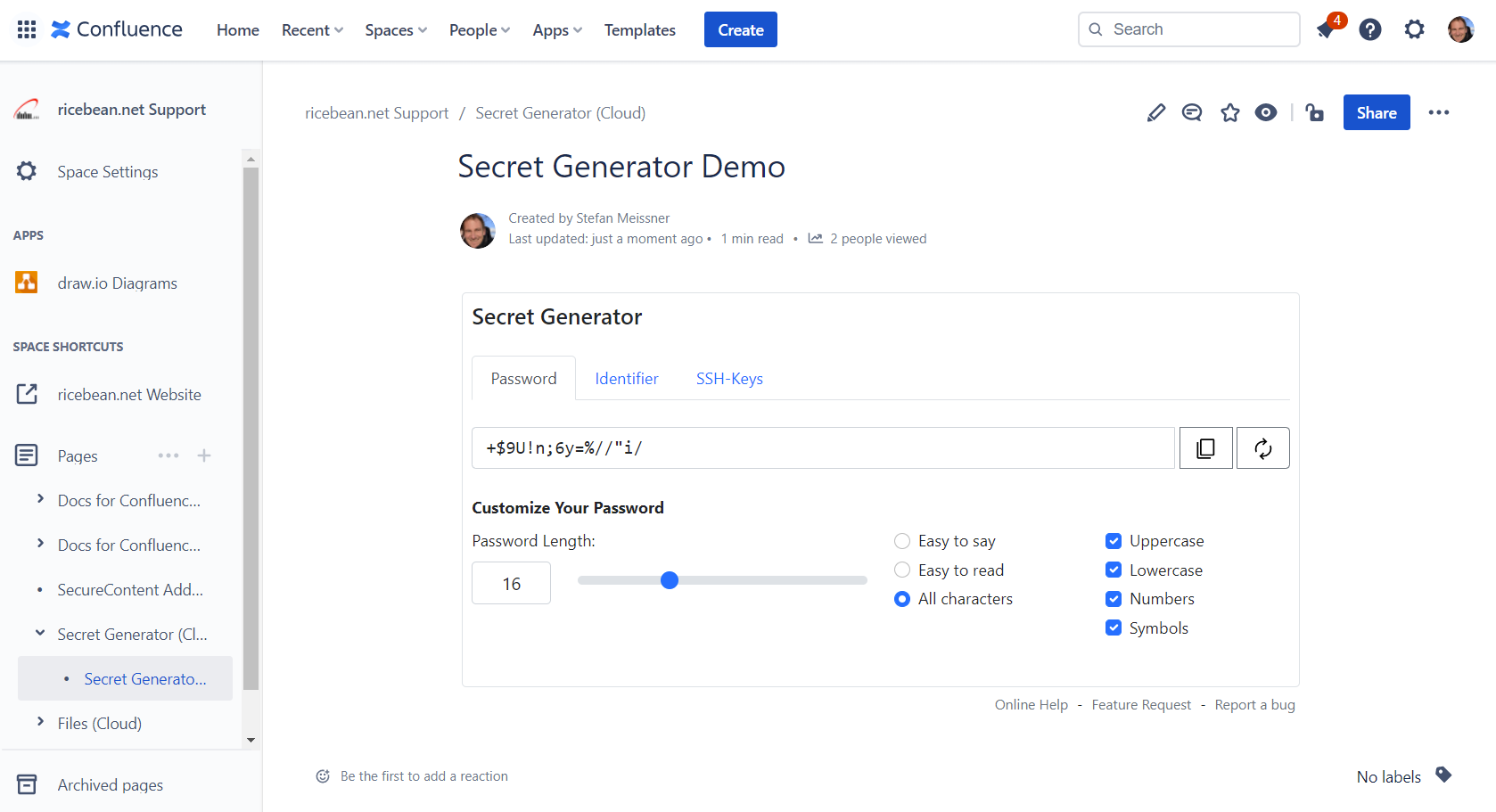Select the All characters option
Screen dimensions: 1496x812
pos(902,599)
